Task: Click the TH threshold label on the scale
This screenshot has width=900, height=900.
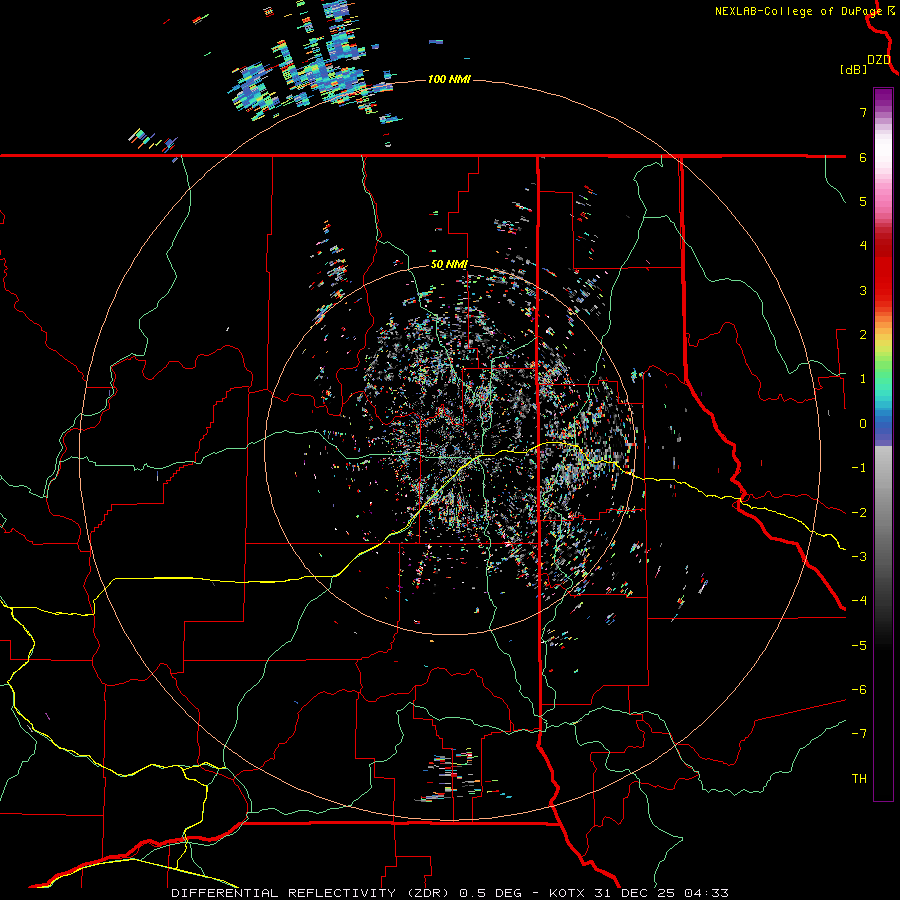Action: pos(859,779)
